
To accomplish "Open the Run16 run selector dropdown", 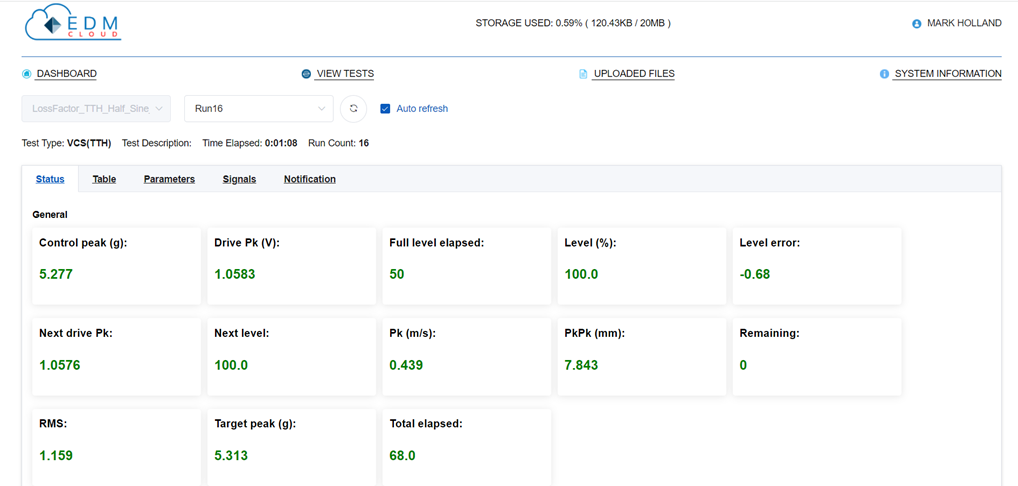I will tap(259, 108).
